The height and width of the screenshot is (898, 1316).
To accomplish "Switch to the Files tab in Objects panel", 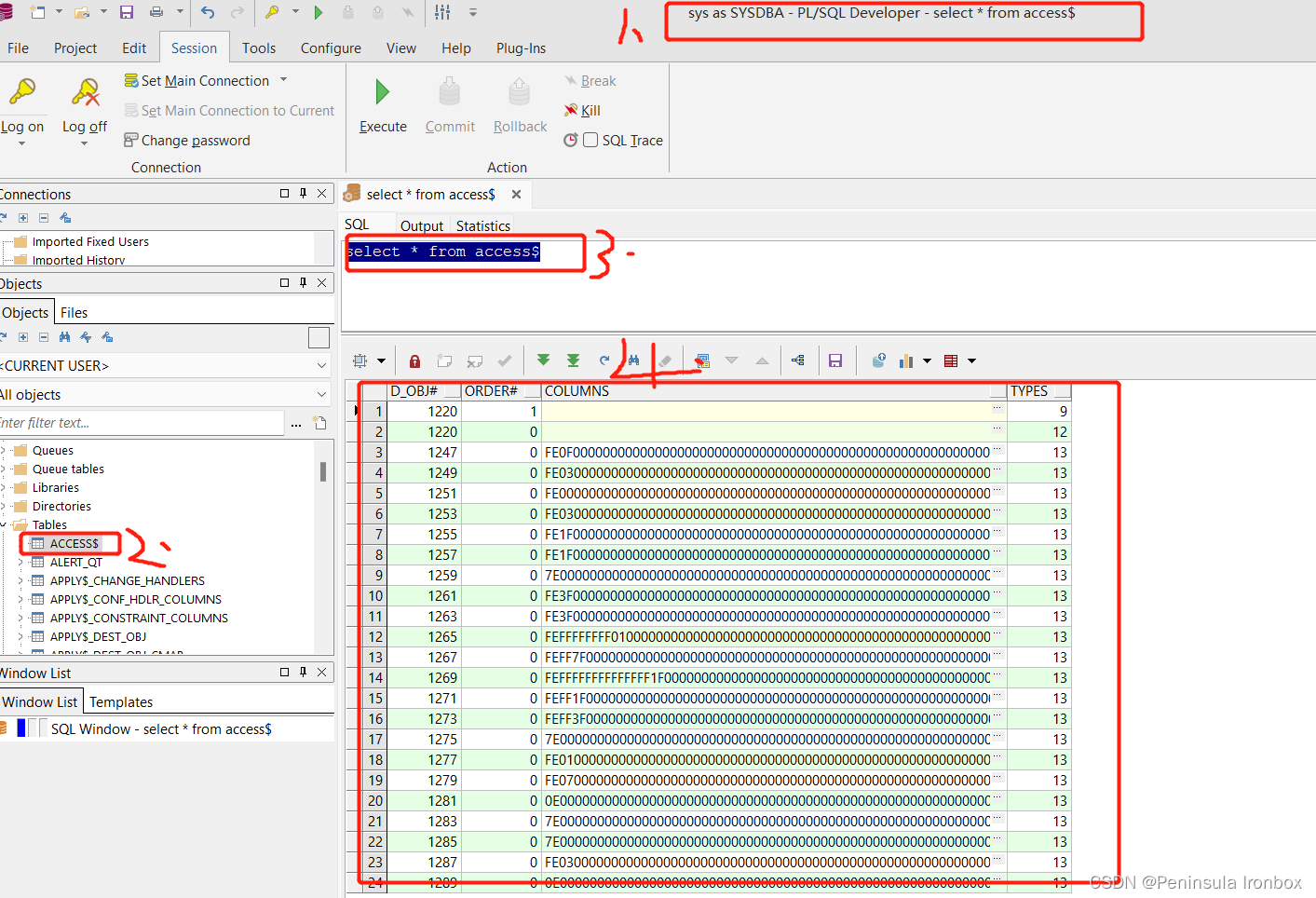I will click(x=74, y=312).
